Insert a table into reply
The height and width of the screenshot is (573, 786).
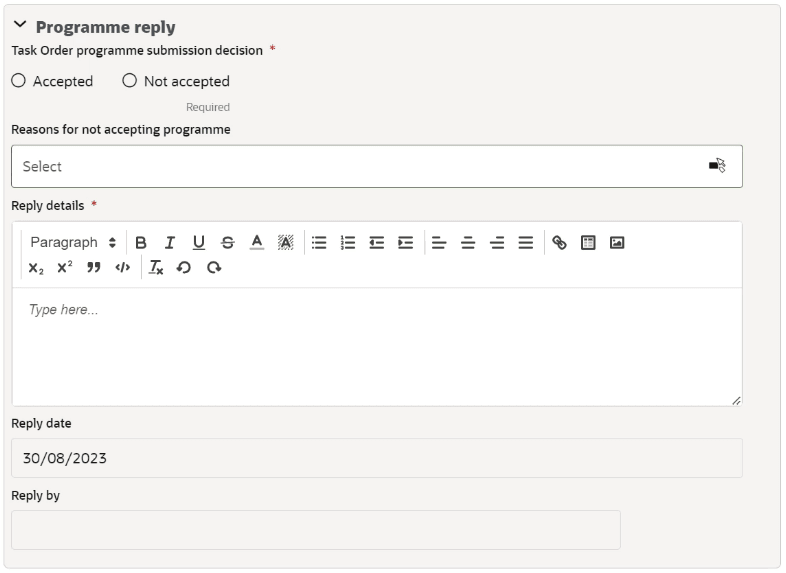588,243
